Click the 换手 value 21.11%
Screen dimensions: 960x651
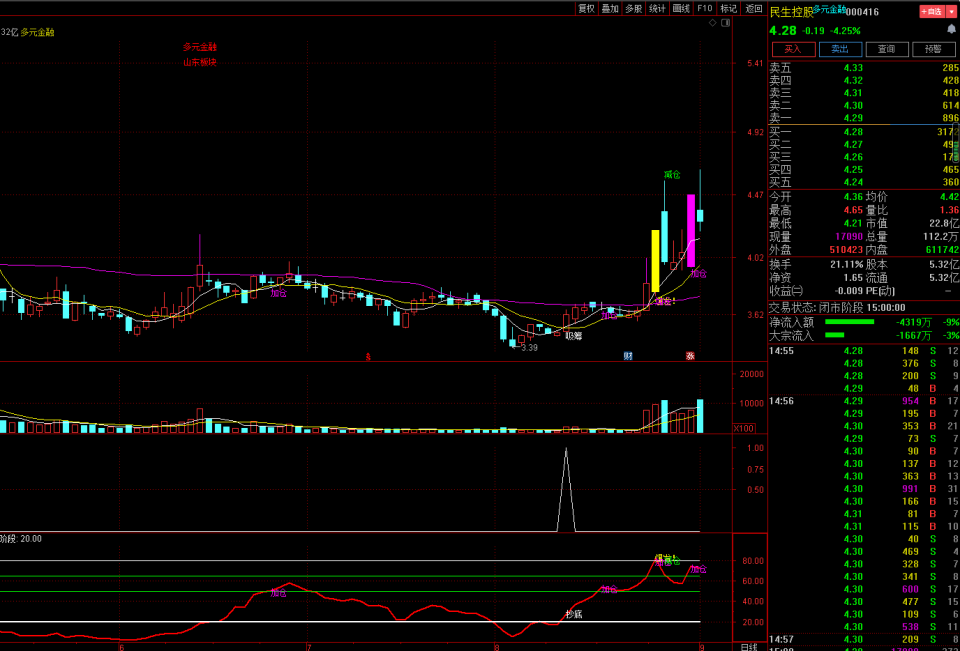pyautogui.click(x=846, y=265)
